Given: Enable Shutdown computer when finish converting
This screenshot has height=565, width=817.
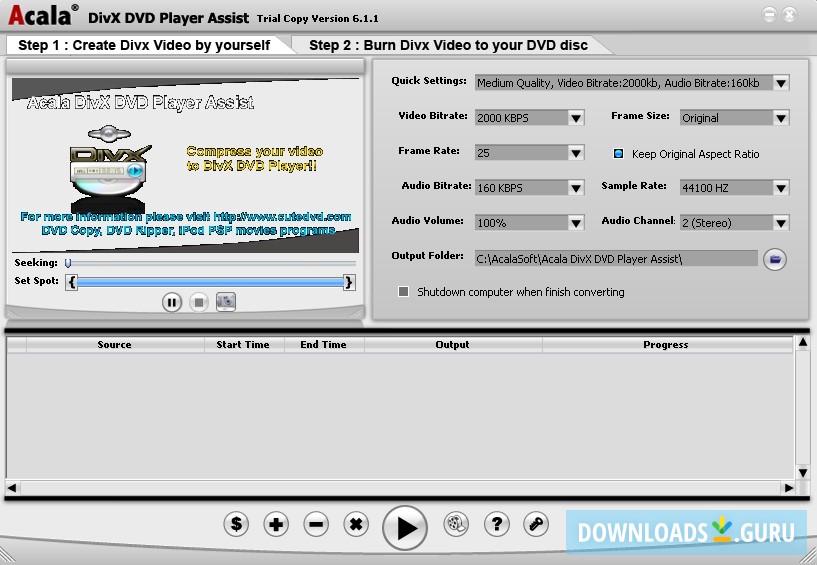Looking at the screenshot, I should 403,291.
